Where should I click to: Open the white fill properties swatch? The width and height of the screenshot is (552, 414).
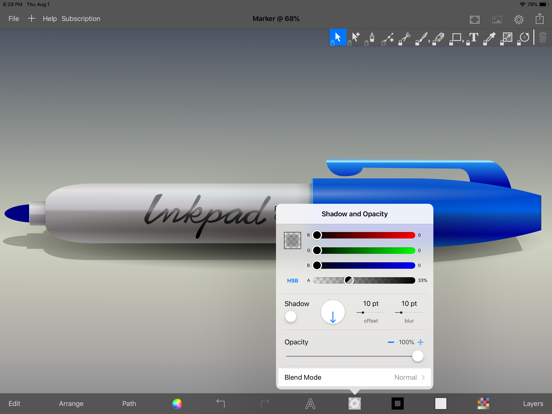[x=440, y=403]
